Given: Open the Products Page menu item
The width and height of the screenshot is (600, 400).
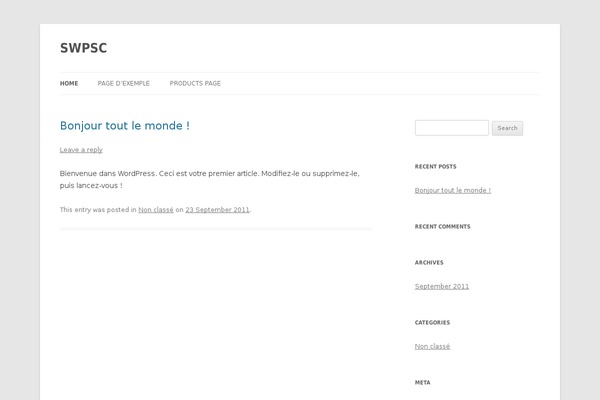Looking at the screenshot, I should 195,83.
